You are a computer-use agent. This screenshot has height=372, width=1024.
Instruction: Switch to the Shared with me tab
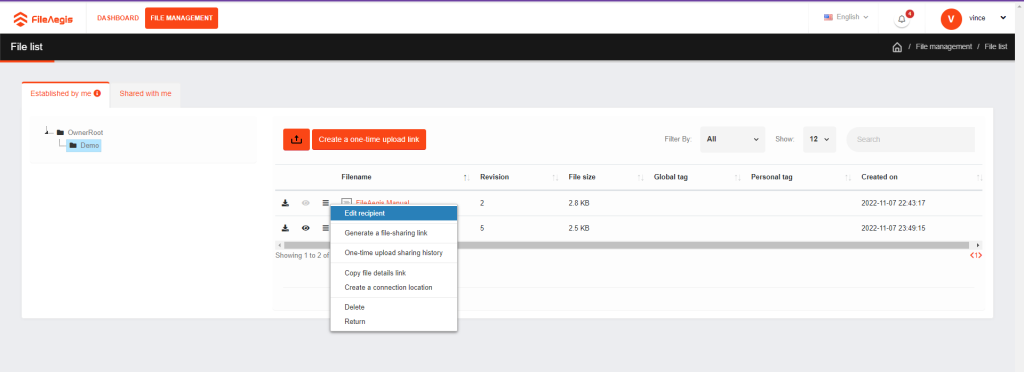(x=145, y=94)
